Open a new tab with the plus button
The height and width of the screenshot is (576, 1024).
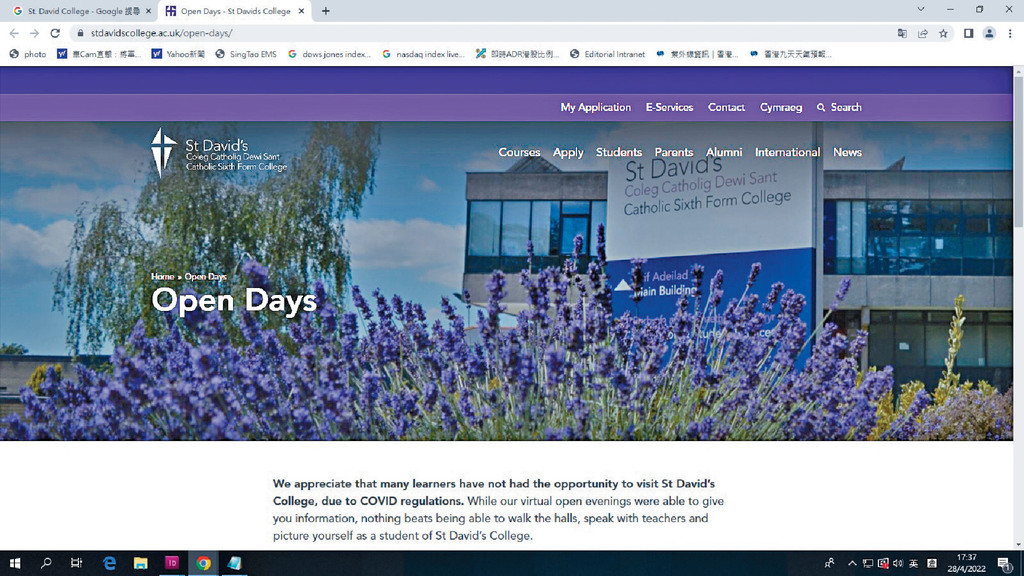click(325, 11)
